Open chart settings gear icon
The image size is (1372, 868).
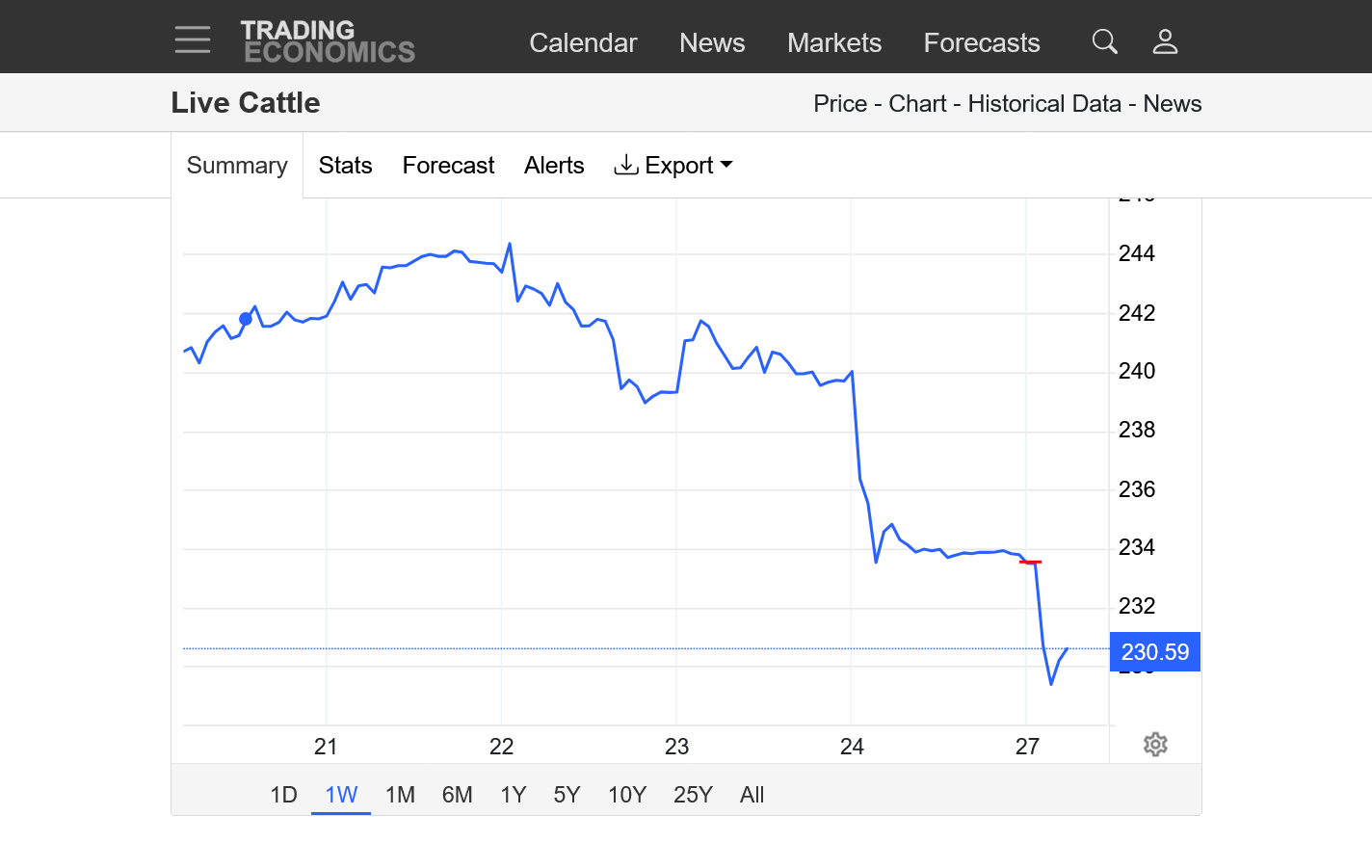click(1155, 745)
